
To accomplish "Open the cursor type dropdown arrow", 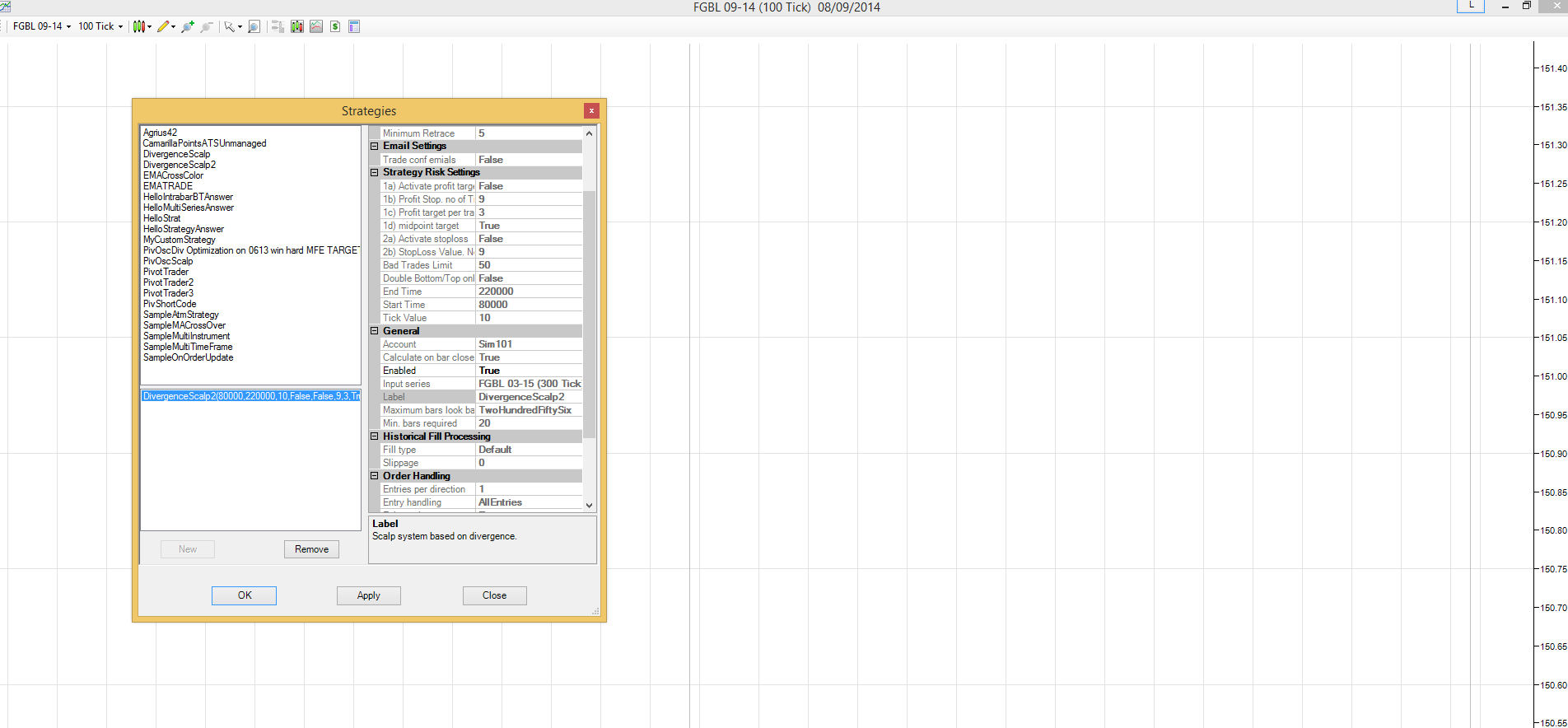I will coord(240,26).
